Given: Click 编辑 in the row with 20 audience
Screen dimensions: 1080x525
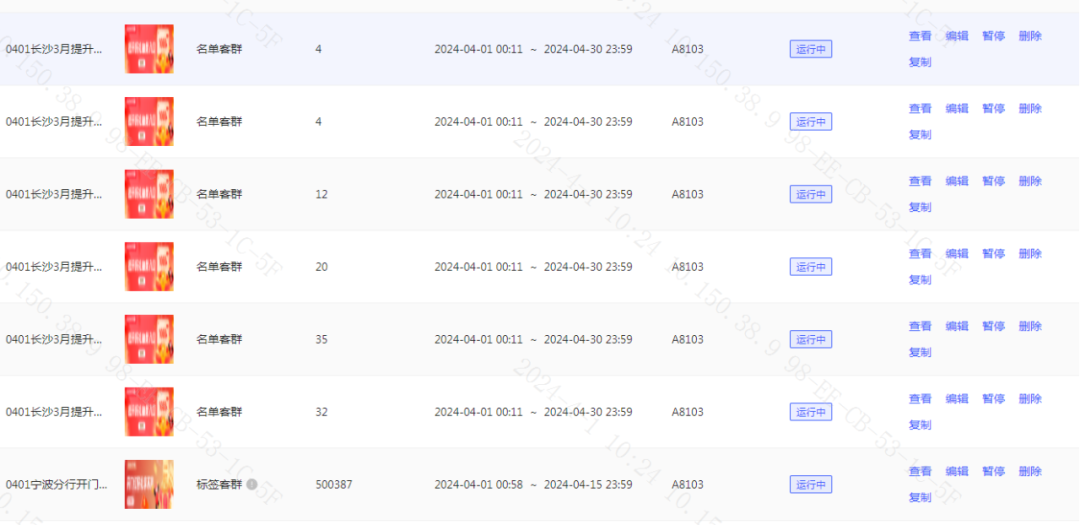Looking at the screenshot, I should point(957,254).
